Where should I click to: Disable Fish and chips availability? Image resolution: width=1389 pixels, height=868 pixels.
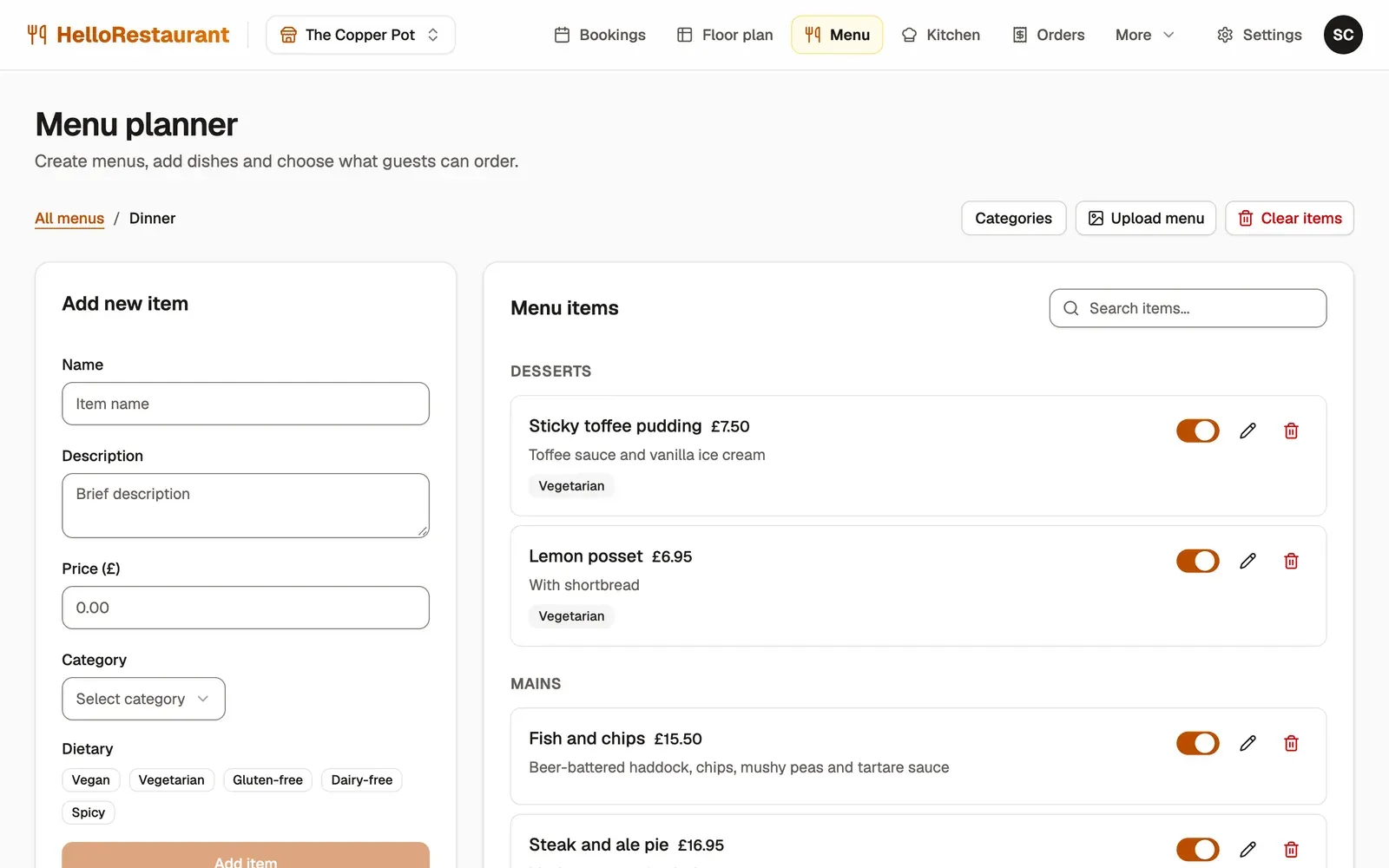click(1198, 743)
